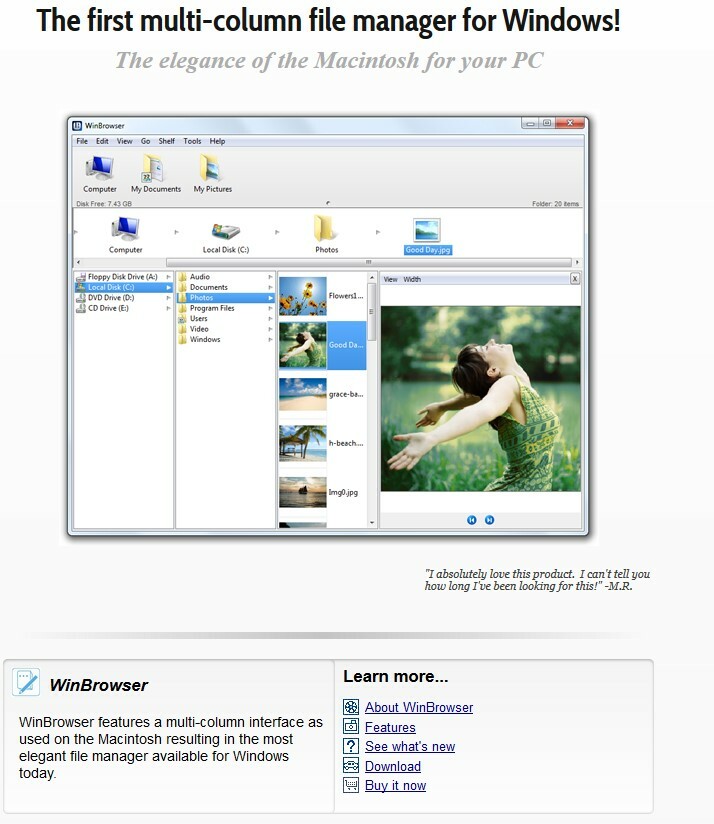Click the Features link icon
This screenshot has height=824, width=714.
coord(351,727)
